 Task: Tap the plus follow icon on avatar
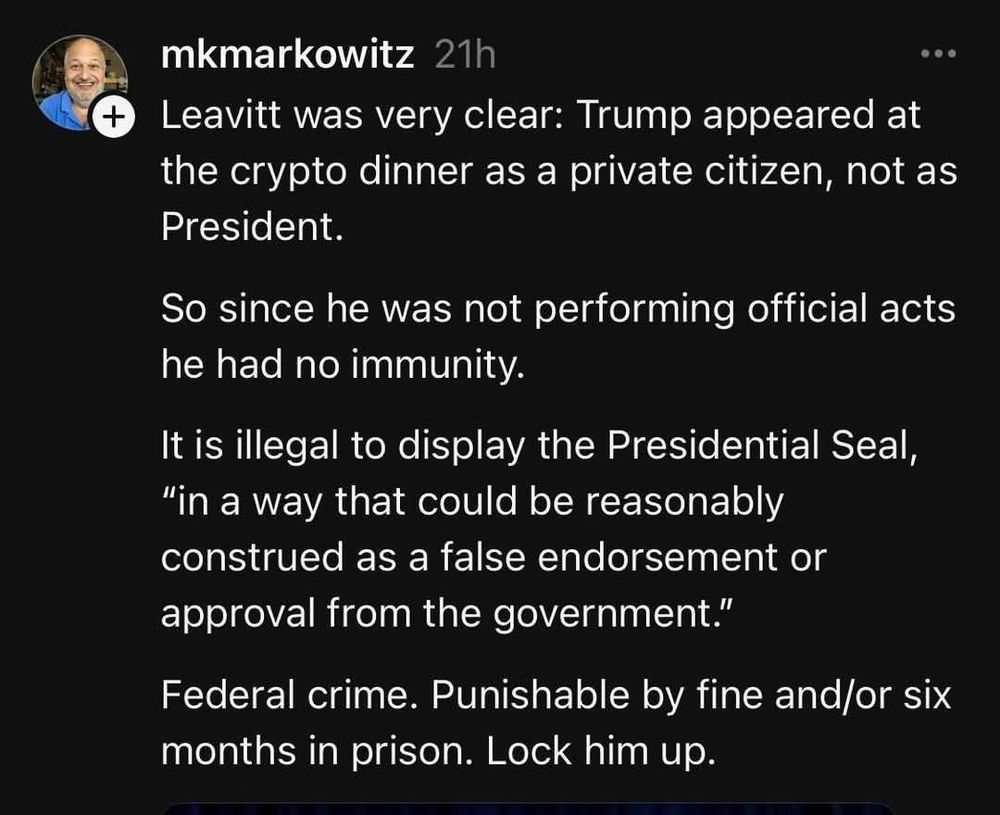point(114,116)
